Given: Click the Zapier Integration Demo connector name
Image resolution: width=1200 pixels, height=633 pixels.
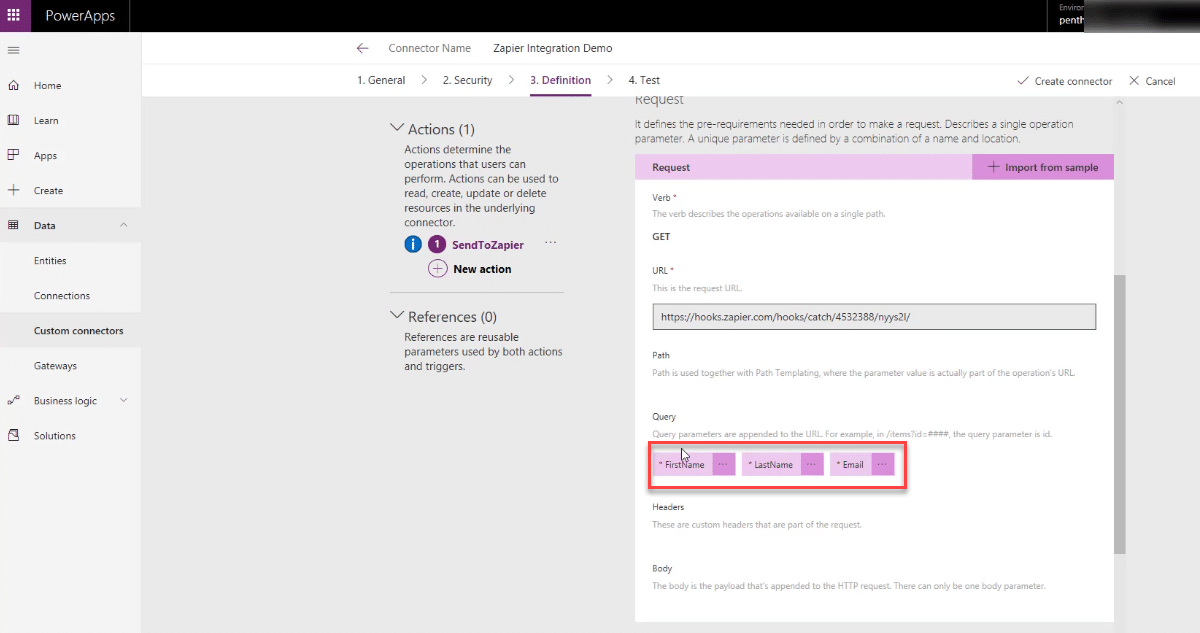Looking at the screenshot, I should click(553, 48).
